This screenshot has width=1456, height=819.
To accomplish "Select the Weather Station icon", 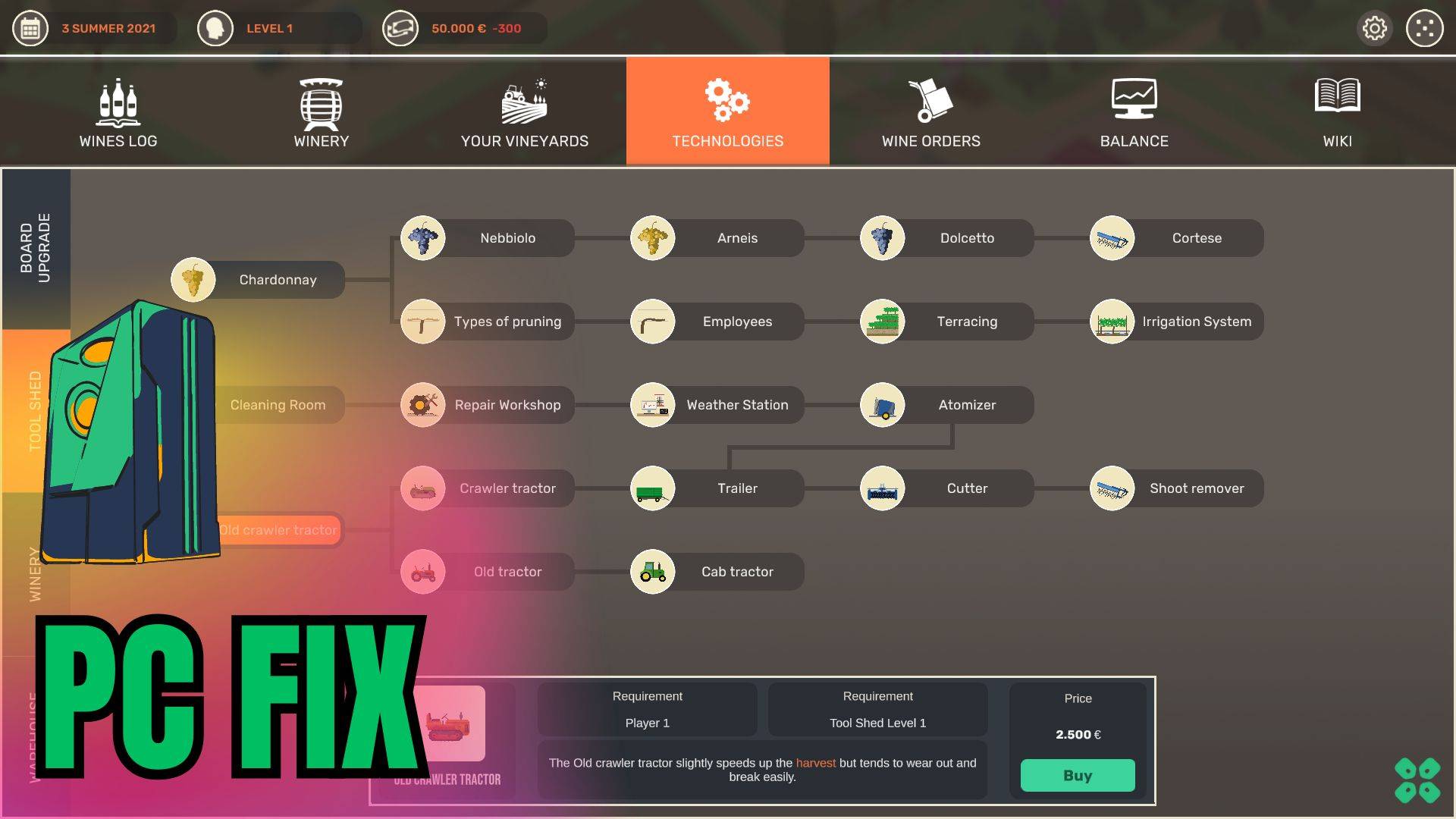I will (x=653, y=404).
